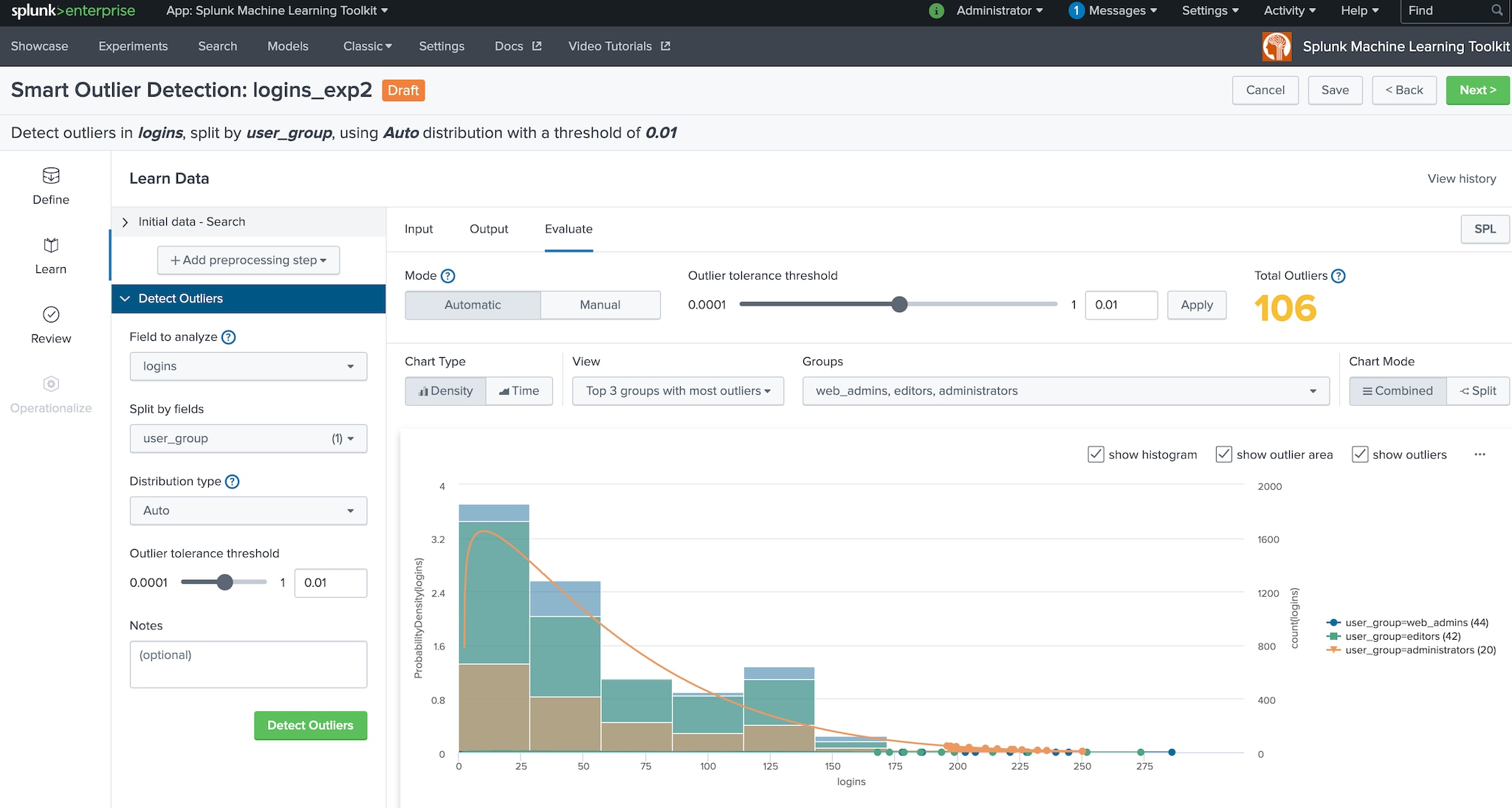Click the Find search magnifier icon
The height and width of the screenshot is (808, 1512).
point(1496,10)
